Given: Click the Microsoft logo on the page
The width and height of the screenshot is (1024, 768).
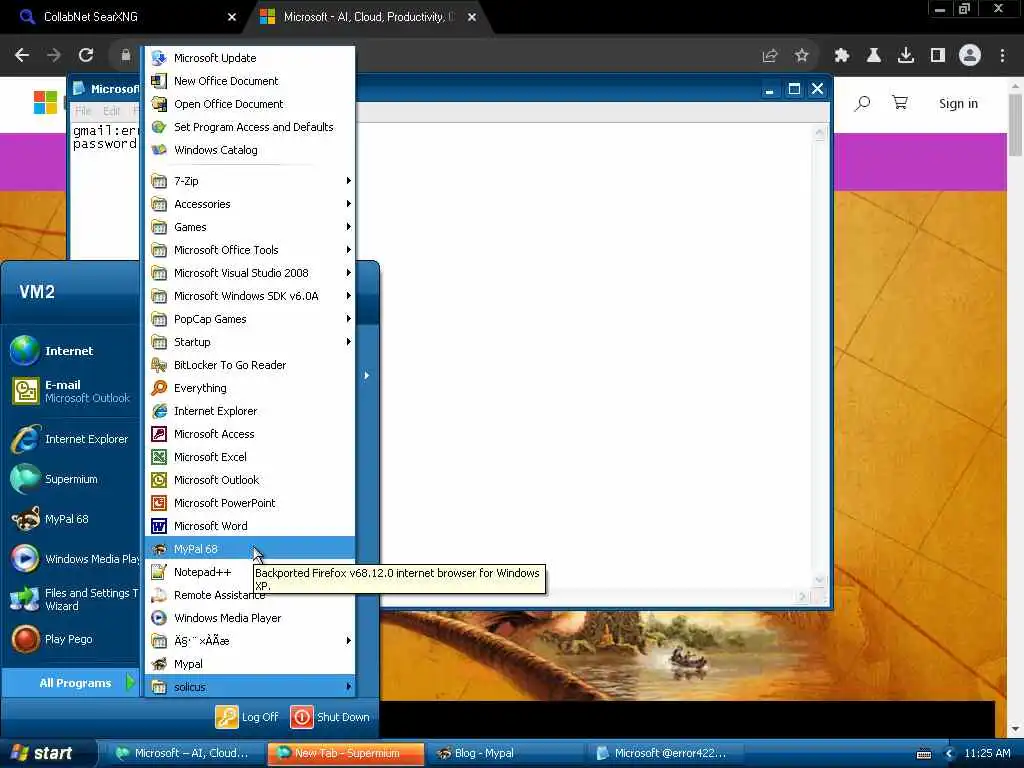Looking at the screenshot, I should [x=45, y=102].
